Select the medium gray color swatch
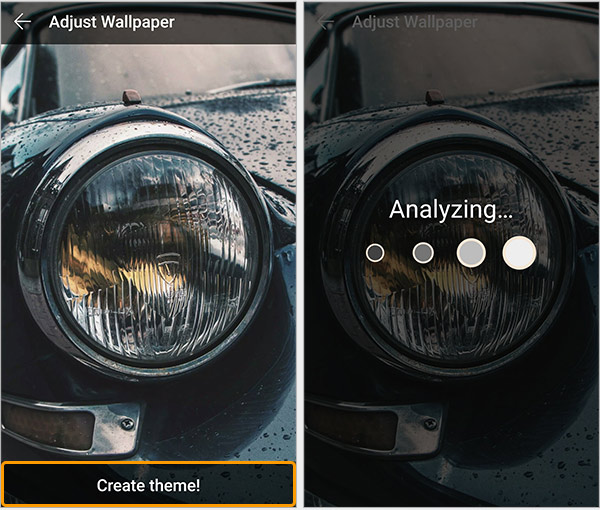600x510 pixels. 423,253
